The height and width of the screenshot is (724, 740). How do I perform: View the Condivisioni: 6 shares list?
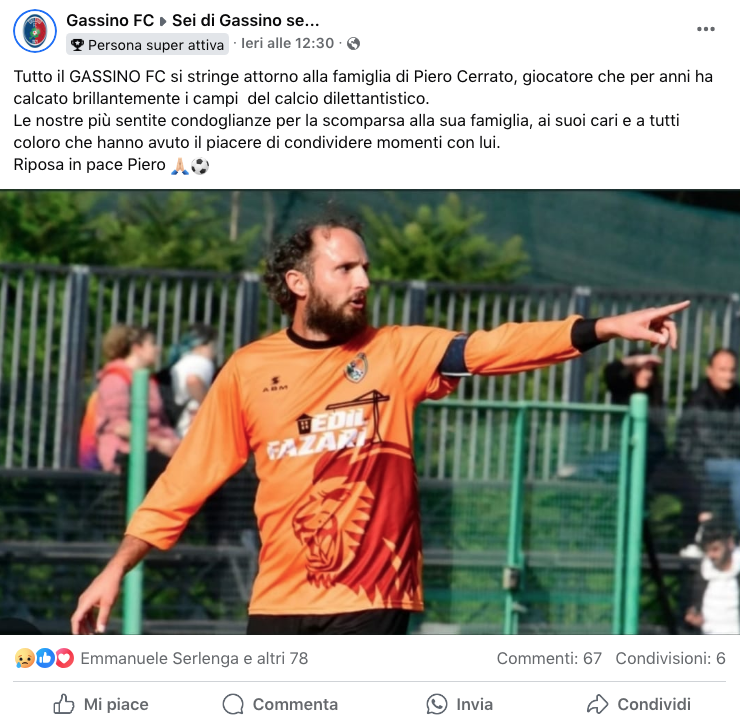670,658
